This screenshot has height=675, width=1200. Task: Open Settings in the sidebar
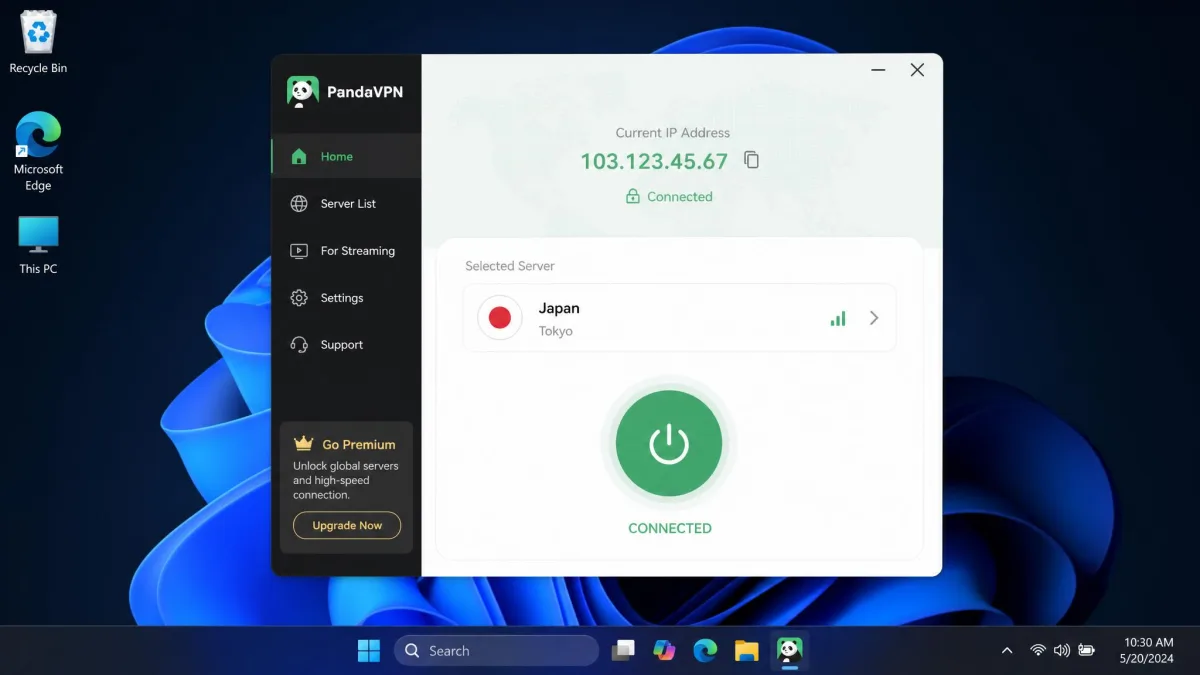346,298
